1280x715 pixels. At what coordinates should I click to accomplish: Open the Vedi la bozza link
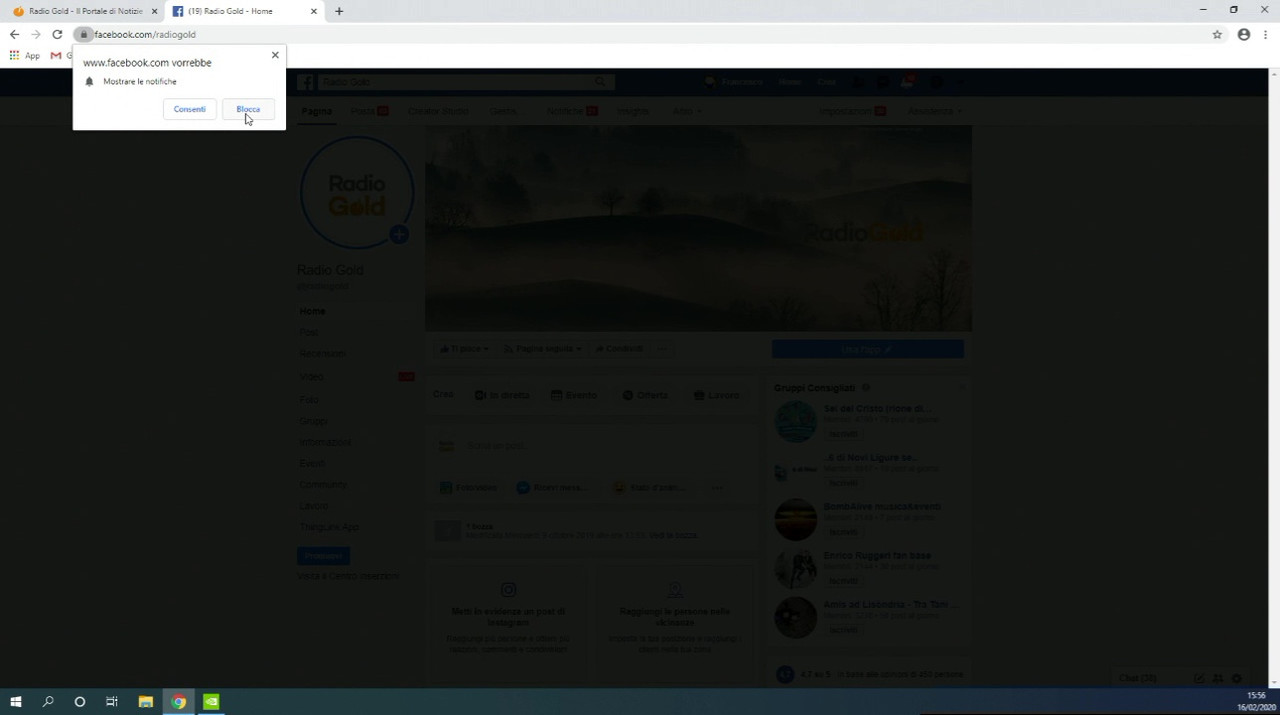[x=673, y=536]
